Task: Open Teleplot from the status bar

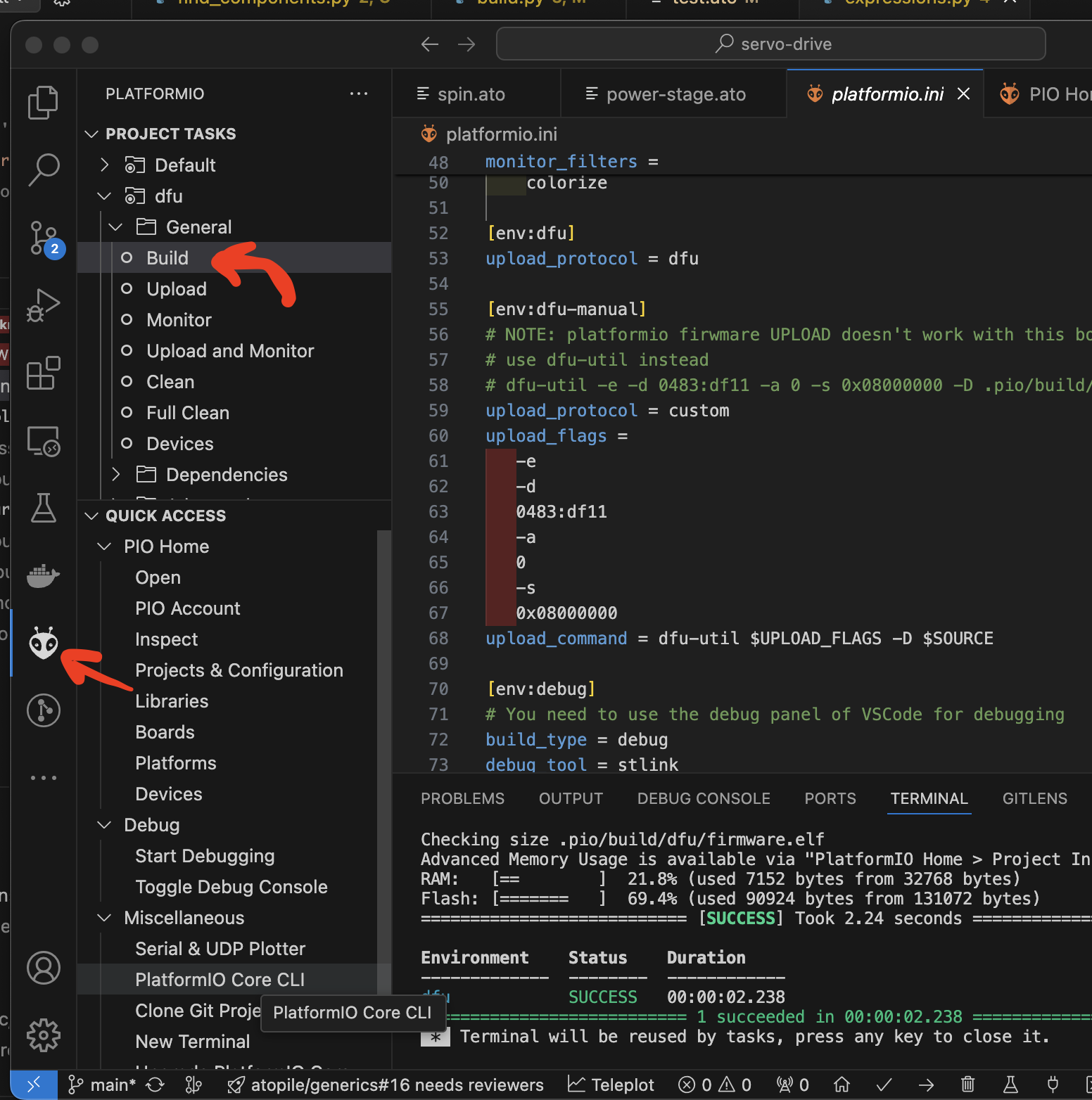Action: pyautogui.click(x=611, y=1085)
